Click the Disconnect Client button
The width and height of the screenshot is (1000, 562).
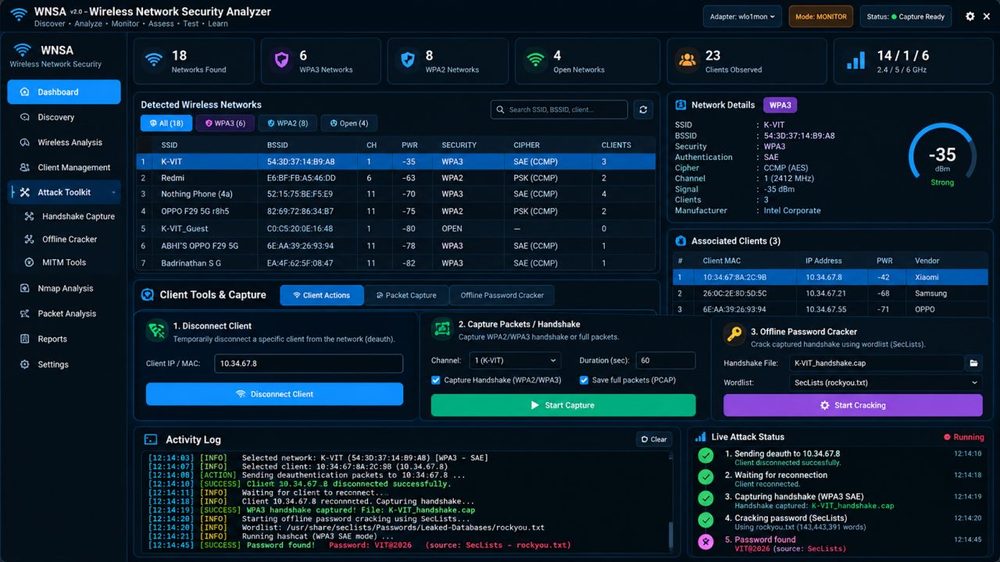point(274,394)
